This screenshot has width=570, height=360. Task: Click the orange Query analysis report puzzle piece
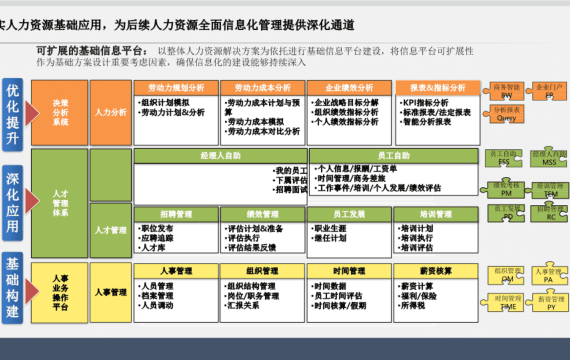coord(504,114)
